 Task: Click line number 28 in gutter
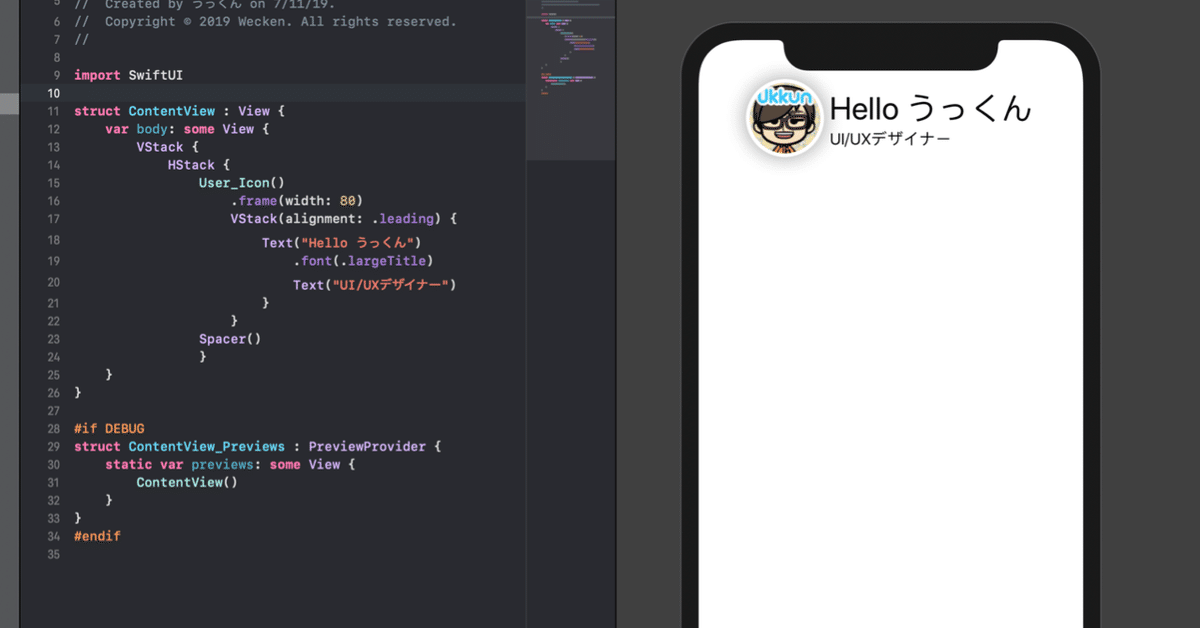53,429
